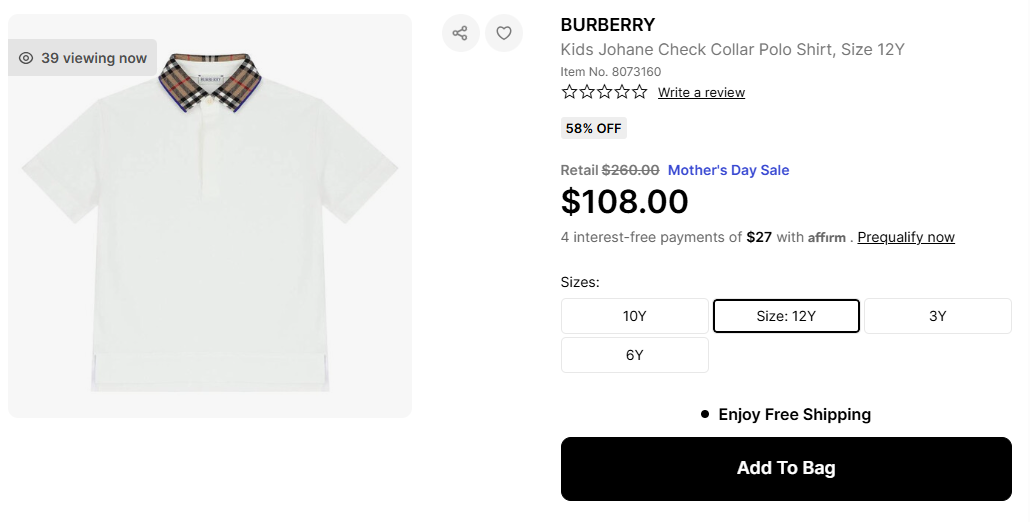This screenshot has width=1030, height=522.
Task: Follow the Prequalify now link
Action: coord(906,237)
